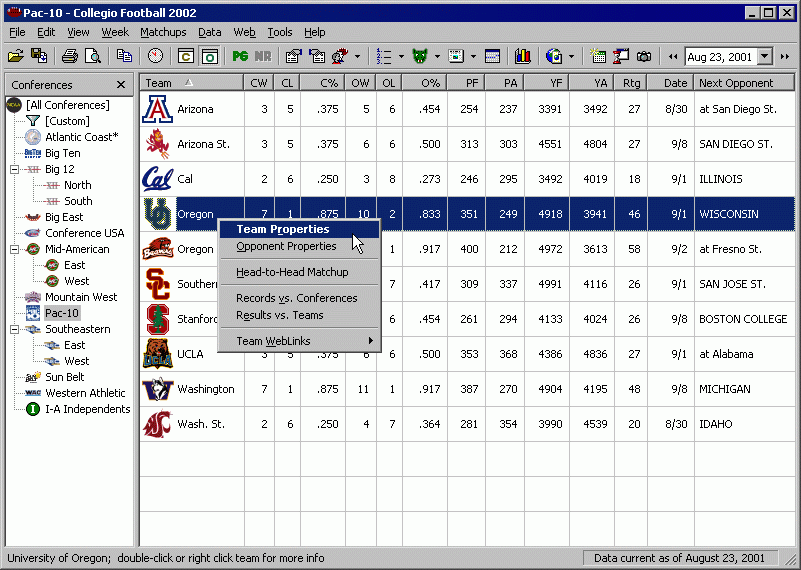This screenshot has height=570, width=801.
Task: Click the bar chart toolbar icon
Action: click(523, 56)
